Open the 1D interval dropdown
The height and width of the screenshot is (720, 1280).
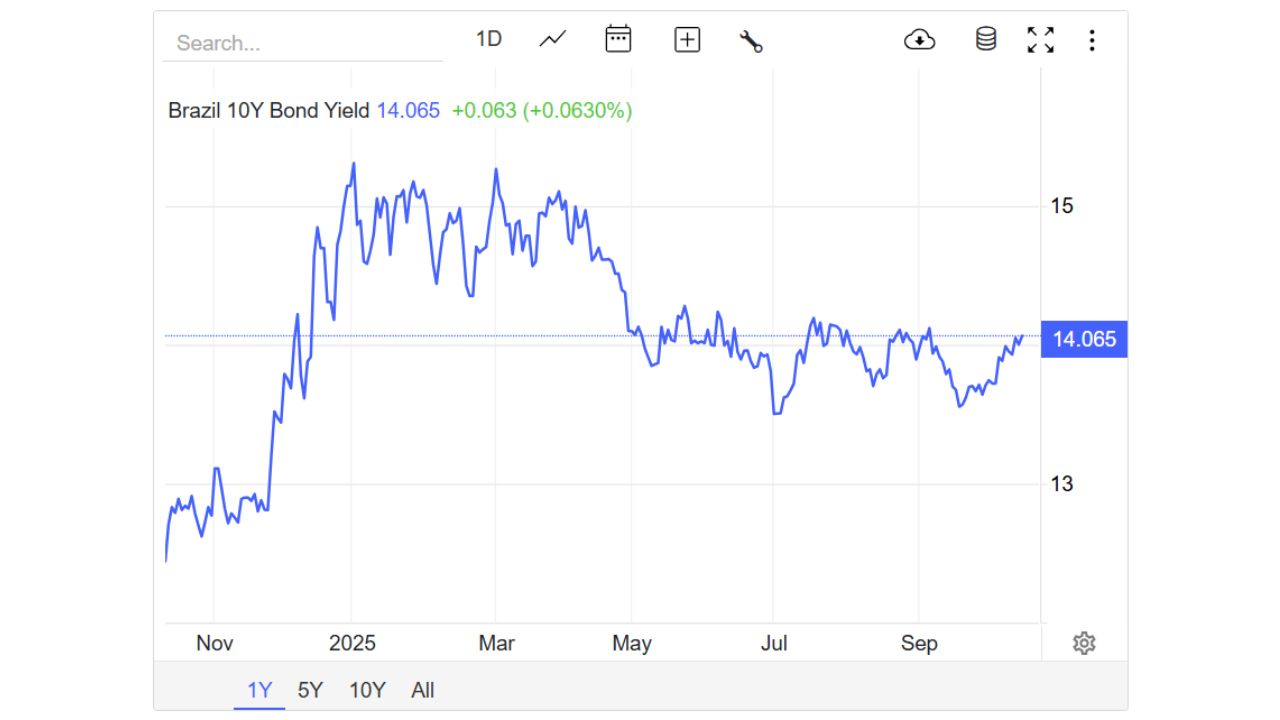click(x=488, y=39)
